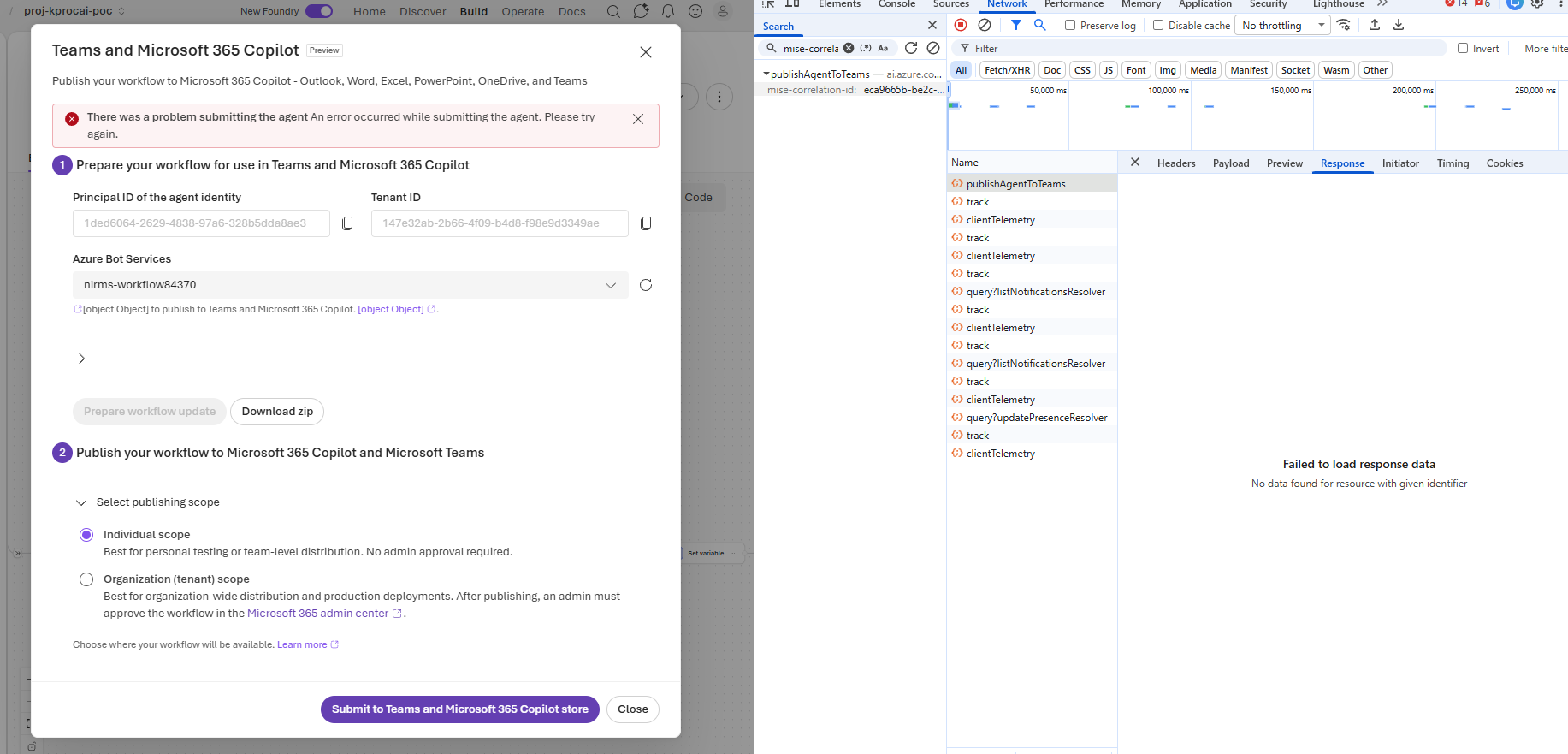Close the DevTools Search panel
The height and width of the screenshot is (754, 1568).
932,26
